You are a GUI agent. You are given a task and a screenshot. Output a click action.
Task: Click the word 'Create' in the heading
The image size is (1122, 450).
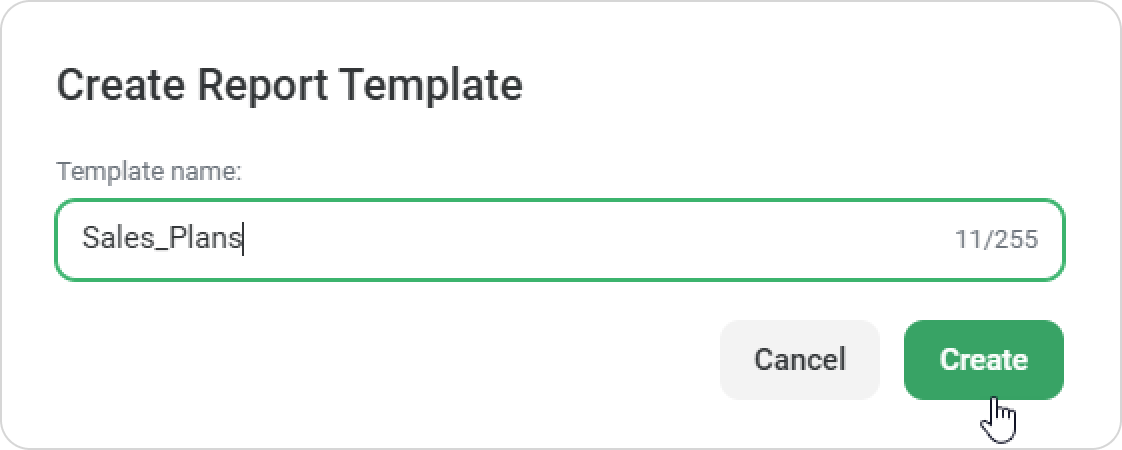click(120, 84)
